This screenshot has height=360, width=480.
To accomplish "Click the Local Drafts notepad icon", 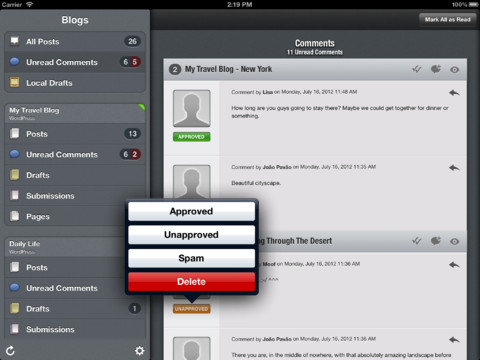I will click(15, 82).
